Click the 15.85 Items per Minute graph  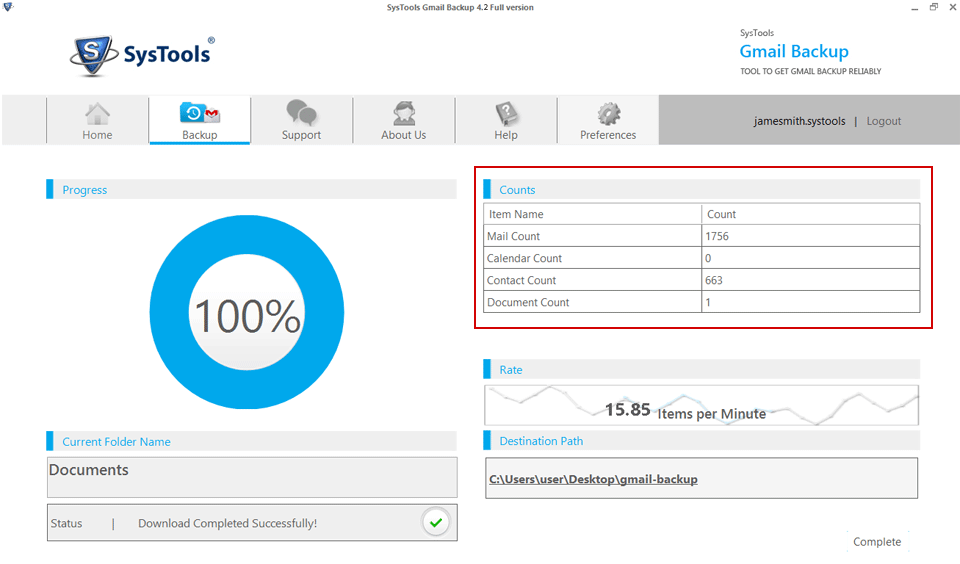point(702,405)
